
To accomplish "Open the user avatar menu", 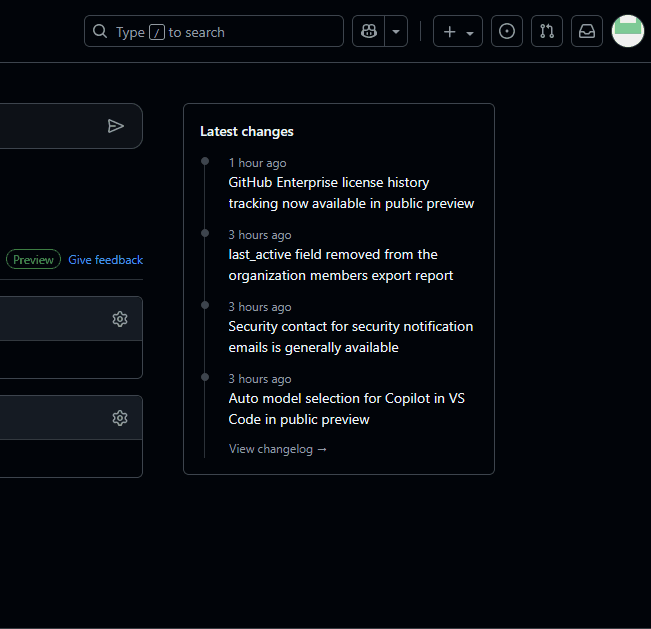I will [x=628, y=31].
